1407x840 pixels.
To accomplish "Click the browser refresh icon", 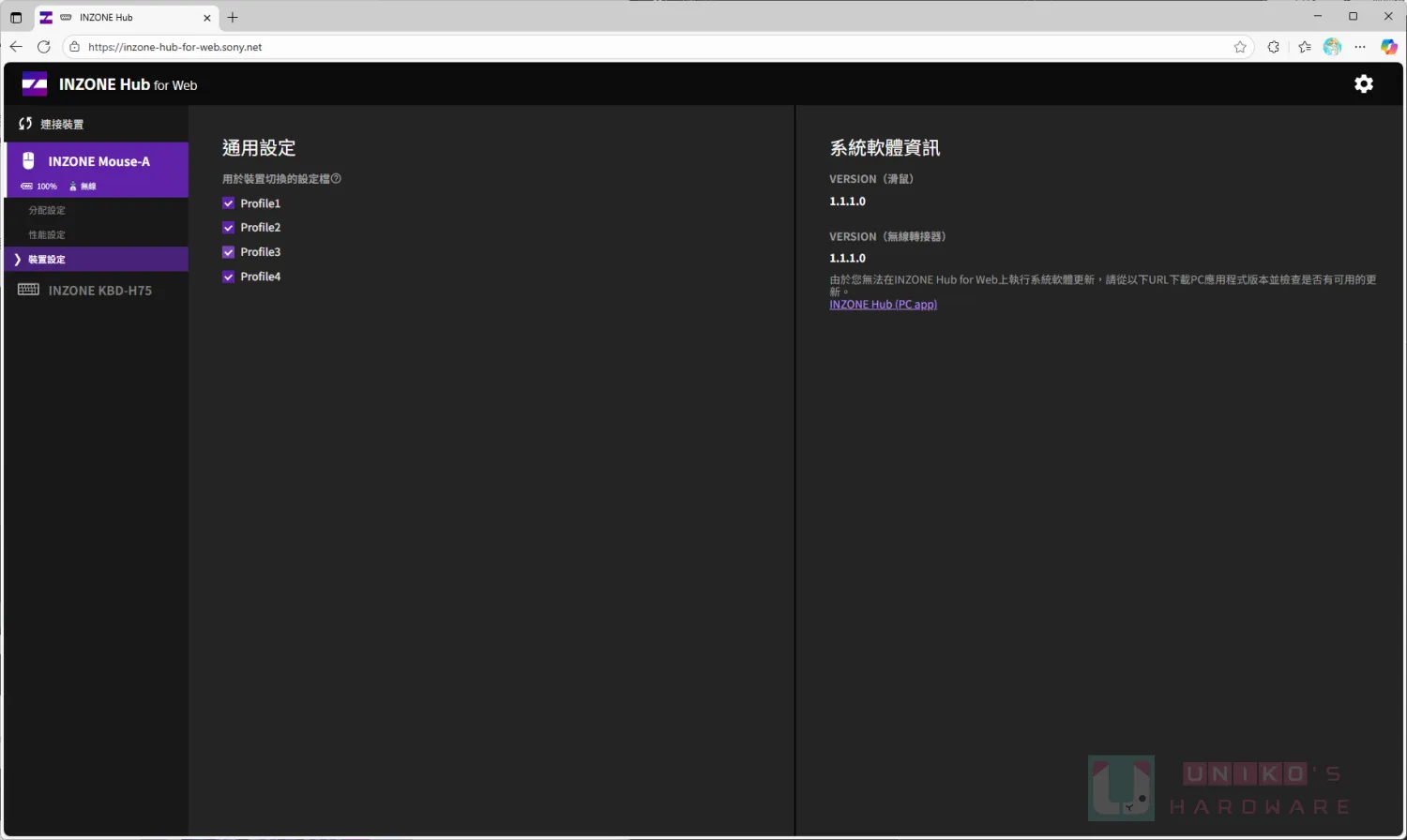I will pyautogui.click(x=44, y=47).
